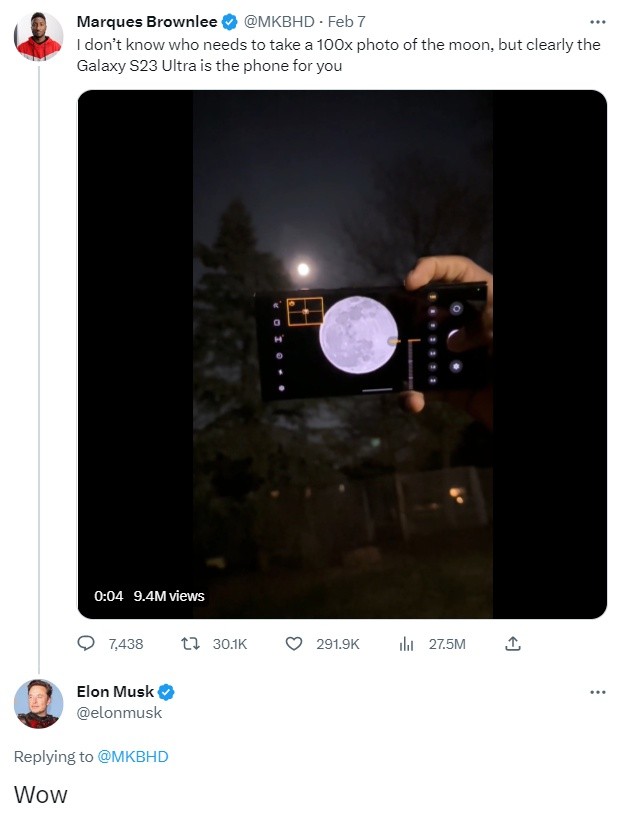Click the 291.9K likes count
The image size is (622, 819).
point(337,644)
